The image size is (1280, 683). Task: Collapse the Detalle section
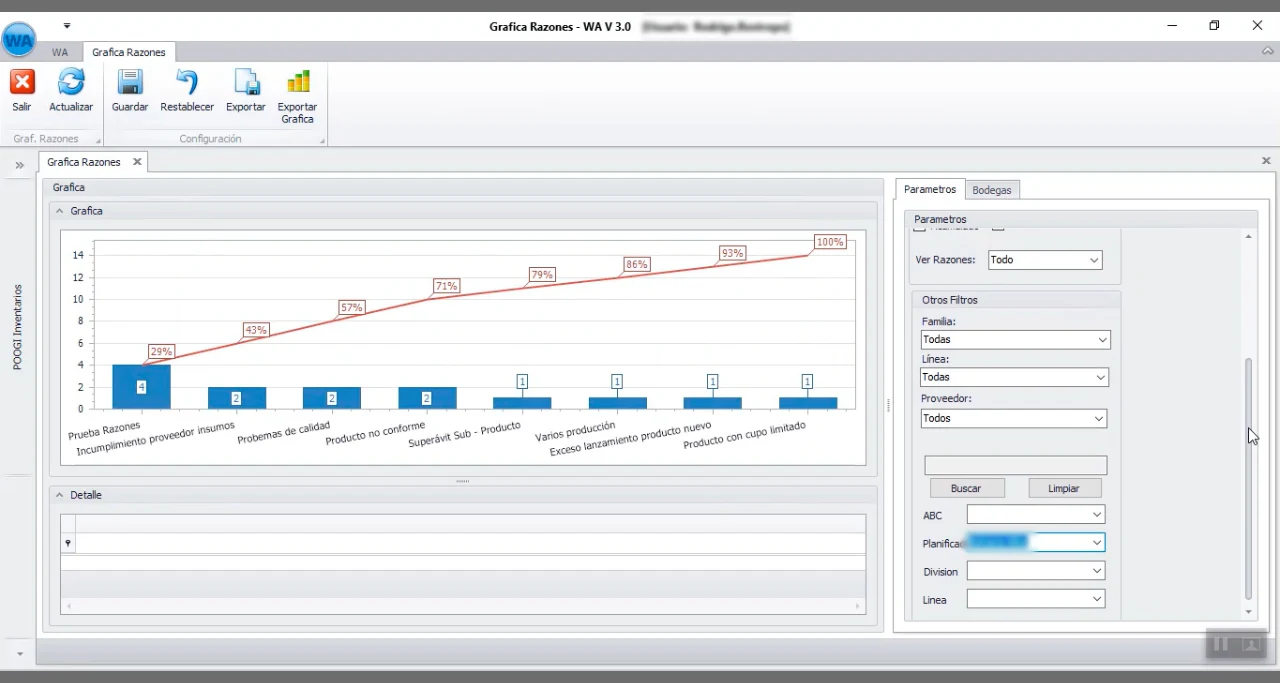point(59,495)
